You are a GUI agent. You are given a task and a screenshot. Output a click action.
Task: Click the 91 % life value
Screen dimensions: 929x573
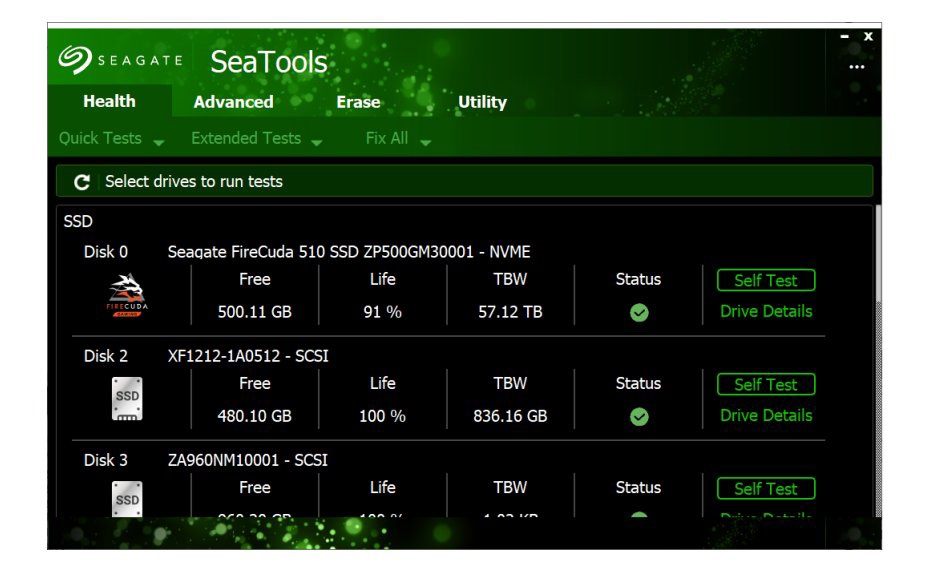(382, 312)
